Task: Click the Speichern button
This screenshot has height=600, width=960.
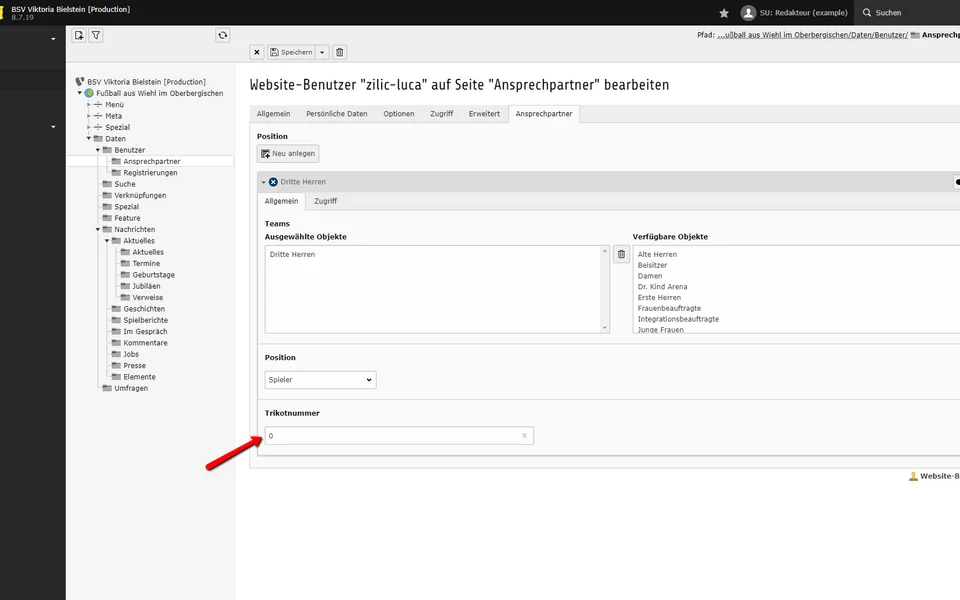Action: pyautogui.click(x=291, y=52)
